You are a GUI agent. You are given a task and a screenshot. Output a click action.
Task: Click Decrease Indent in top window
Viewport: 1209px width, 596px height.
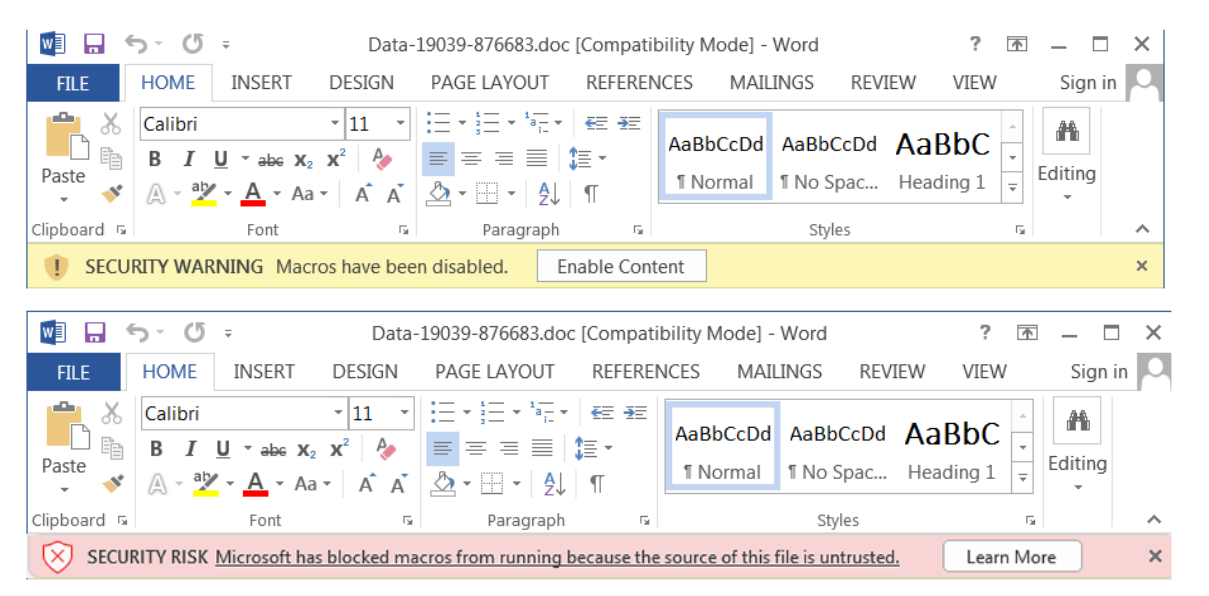596,123
